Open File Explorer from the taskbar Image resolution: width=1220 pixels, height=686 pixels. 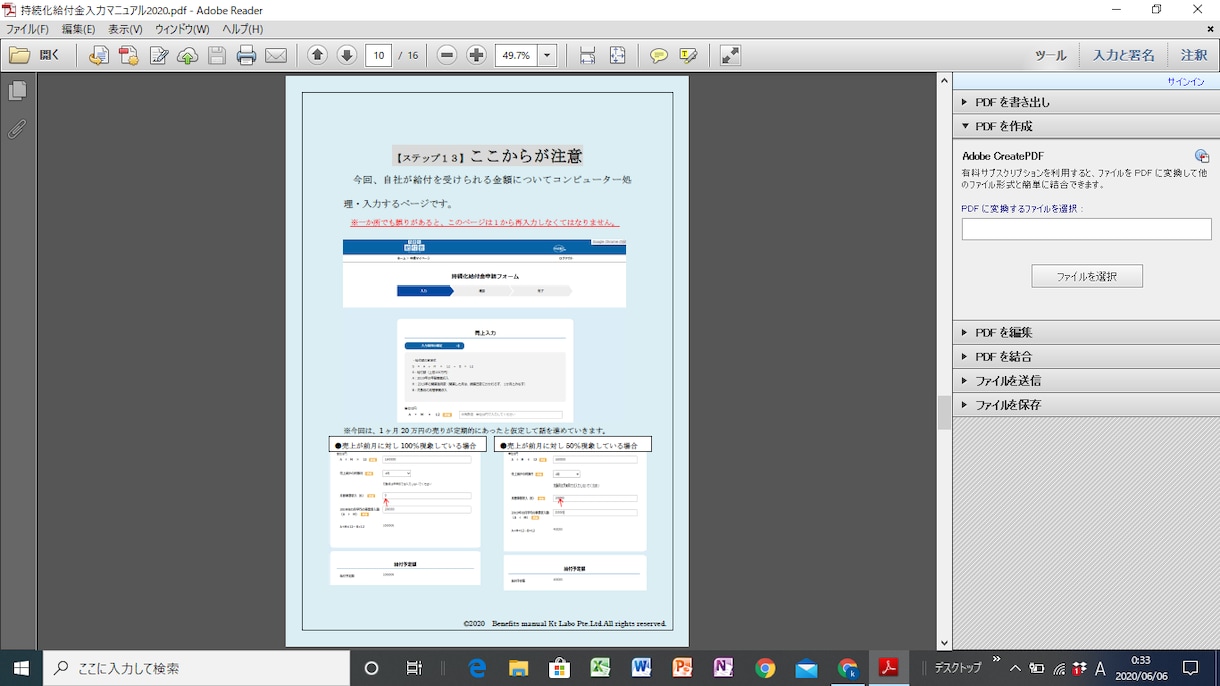tap(518, 668)
